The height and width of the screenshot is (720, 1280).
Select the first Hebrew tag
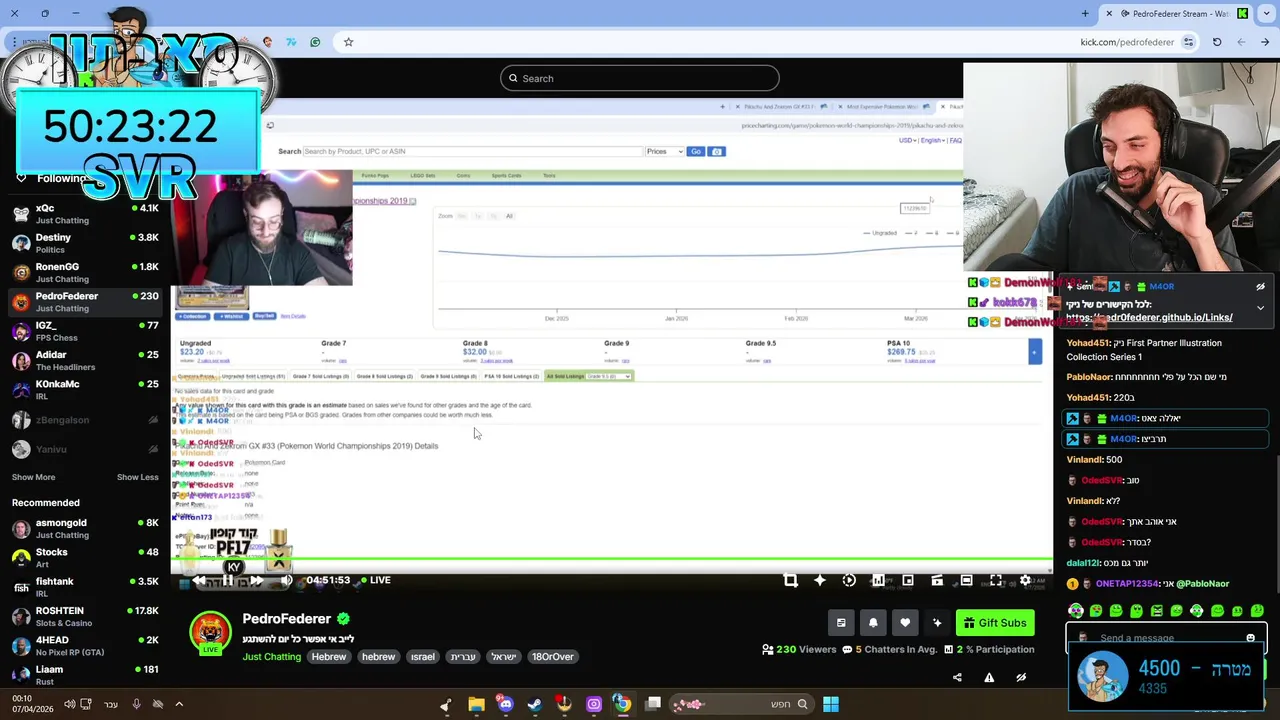click(328, 657)
